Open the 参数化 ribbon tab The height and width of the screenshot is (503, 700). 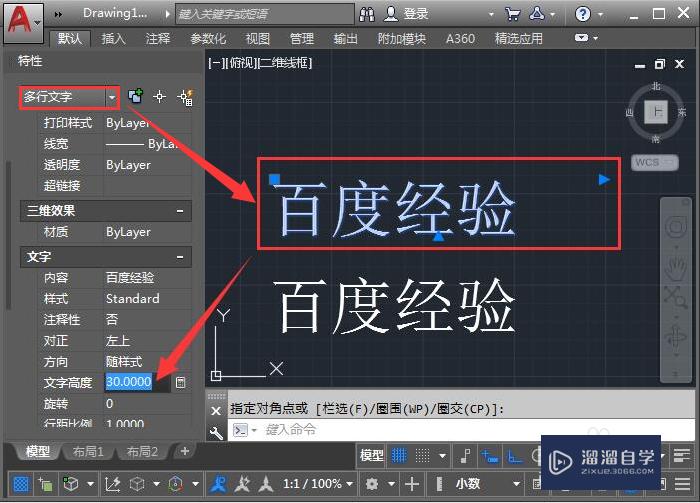point(208,39)
